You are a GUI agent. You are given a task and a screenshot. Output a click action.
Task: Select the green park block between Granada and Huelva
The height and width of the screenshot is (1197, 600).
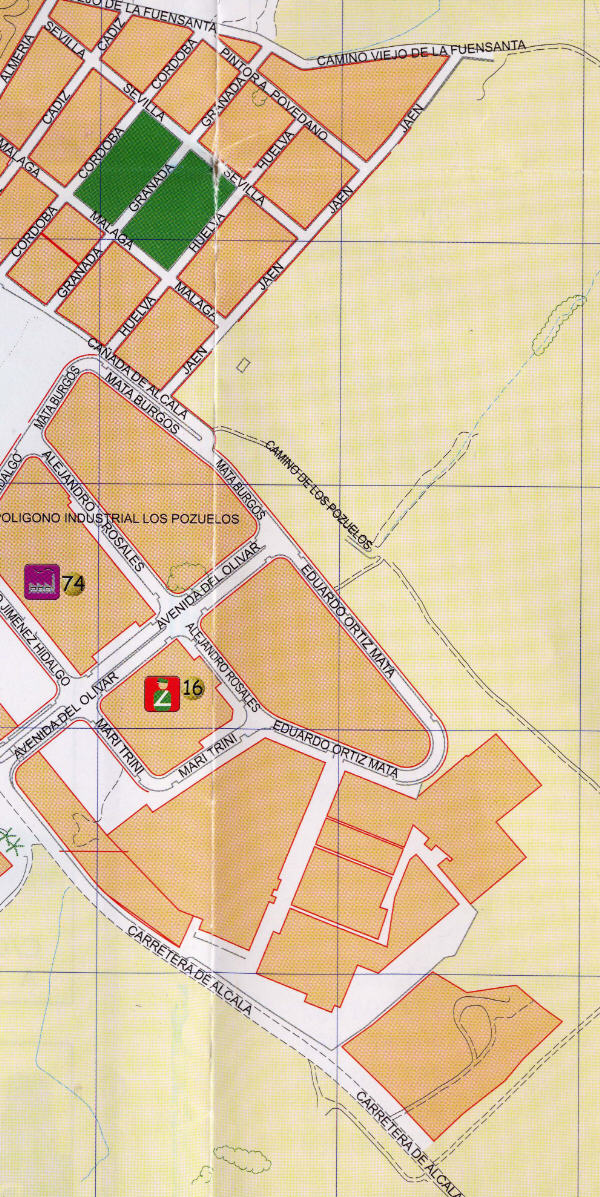pyautogui.click(x=179, y=210)
